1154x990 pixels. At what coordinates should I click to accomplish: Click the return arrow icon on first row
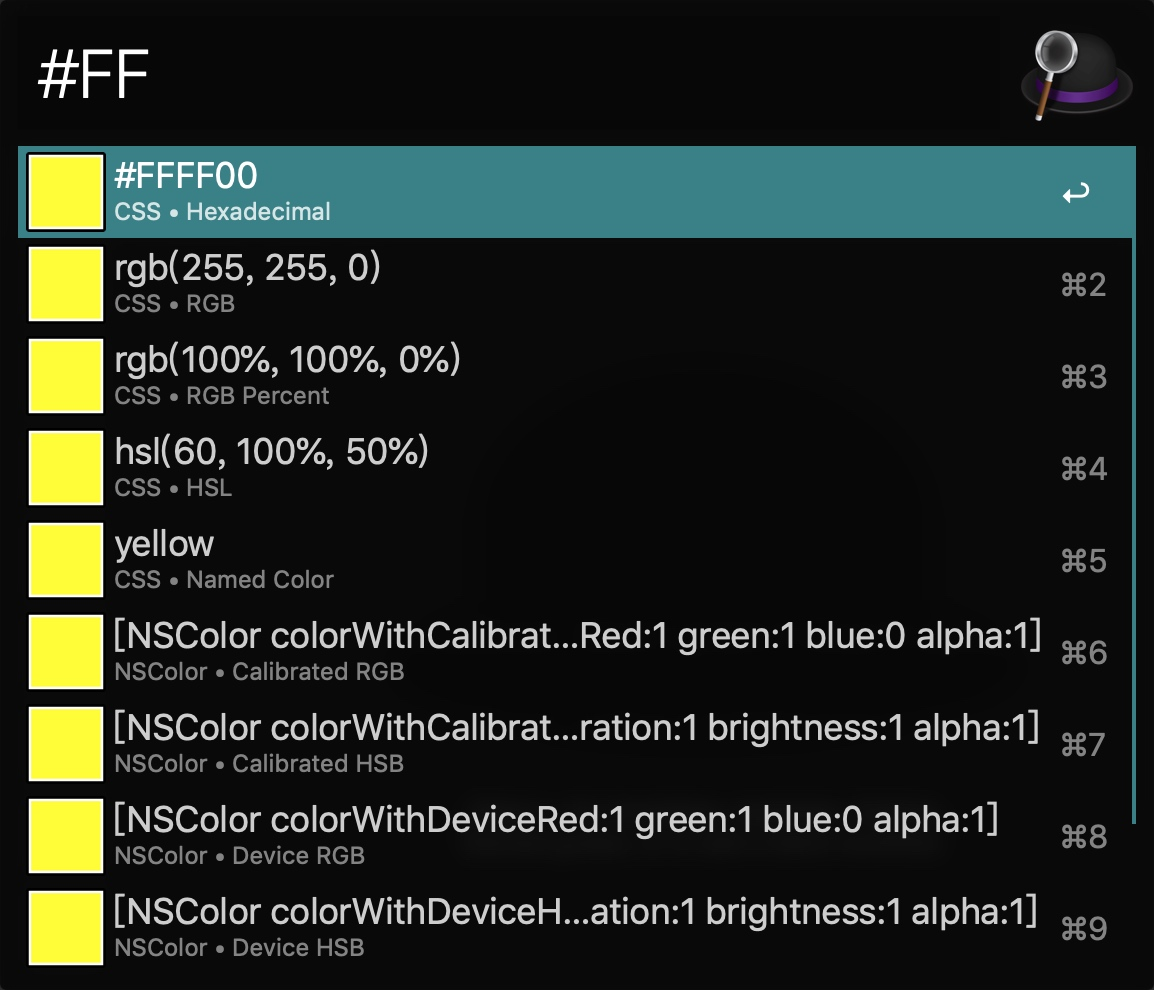pos(1076,193)
